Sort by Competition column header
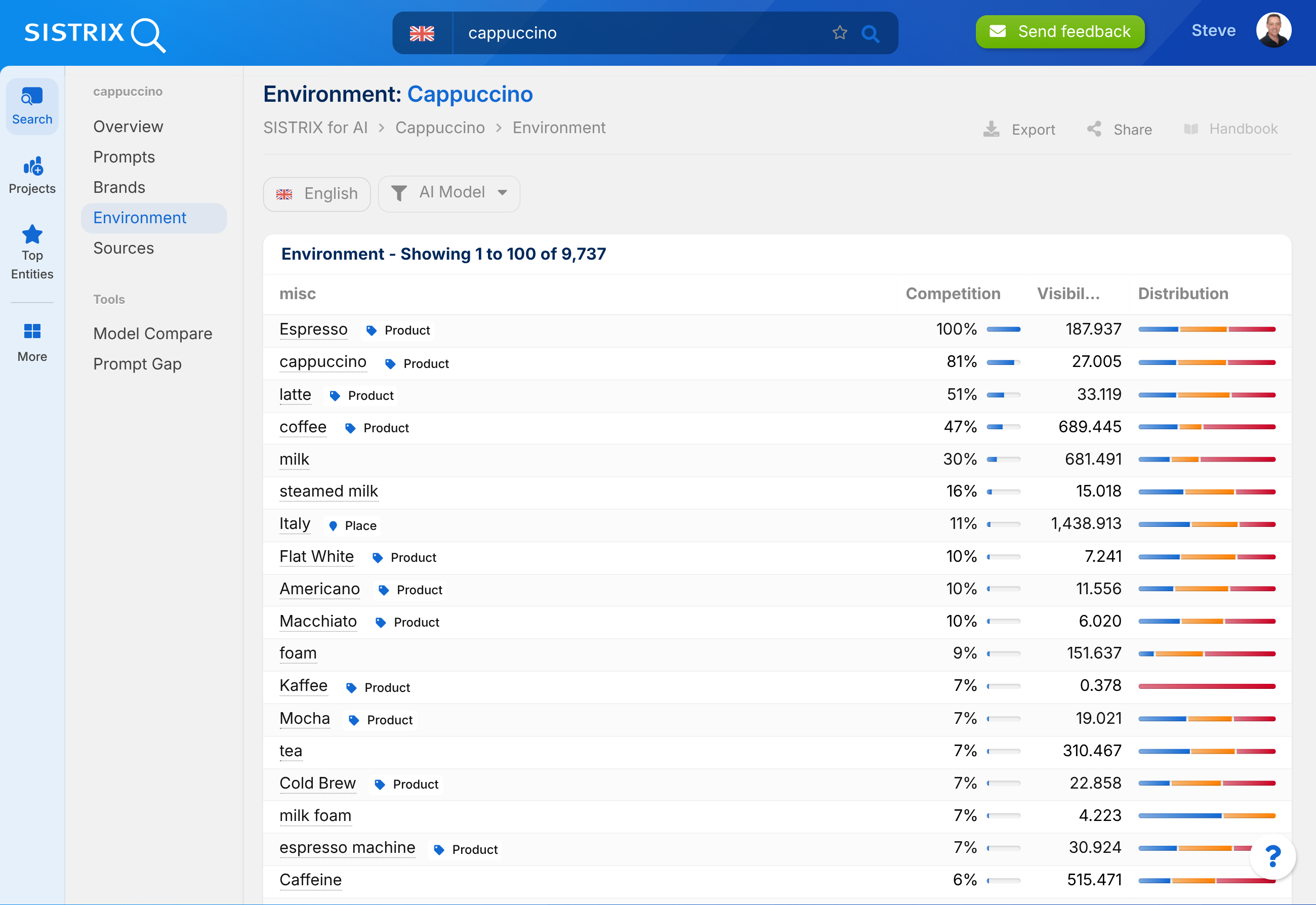This screenshot has height=905, width=1316. pos(953,294)
